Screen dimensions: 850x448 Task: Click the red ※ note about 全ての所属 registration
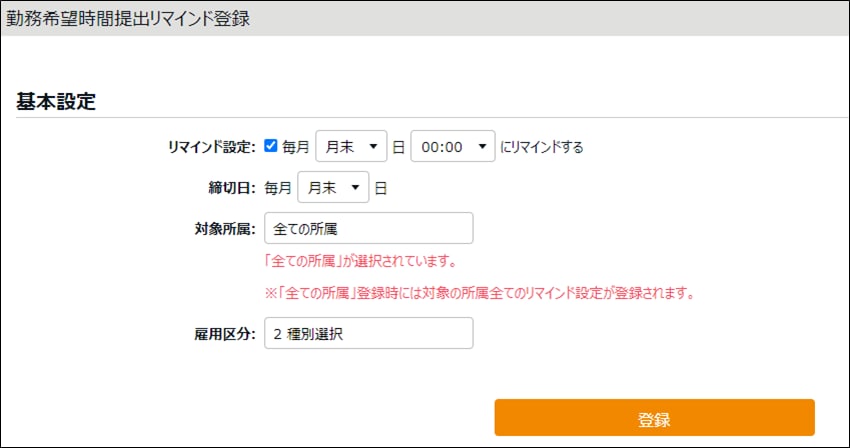coord(479,294)
